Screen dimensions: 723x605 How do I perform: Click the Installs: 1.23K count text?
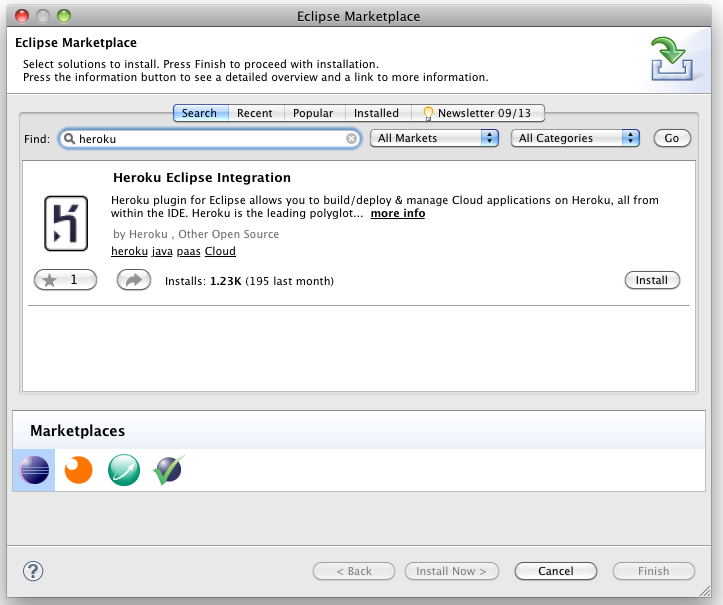[x=249, y=281]
